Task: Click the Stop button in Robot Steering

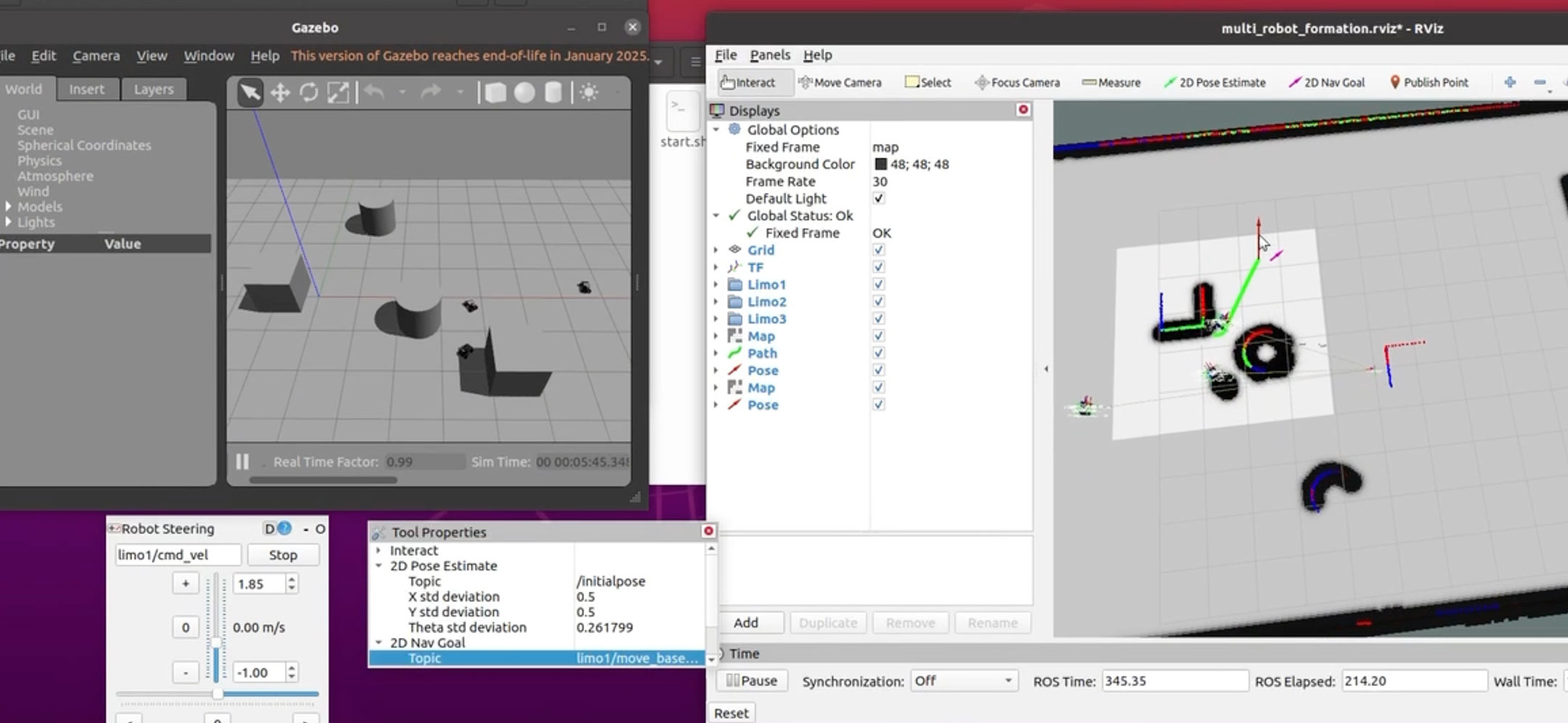Action: [x=283, y=555]
